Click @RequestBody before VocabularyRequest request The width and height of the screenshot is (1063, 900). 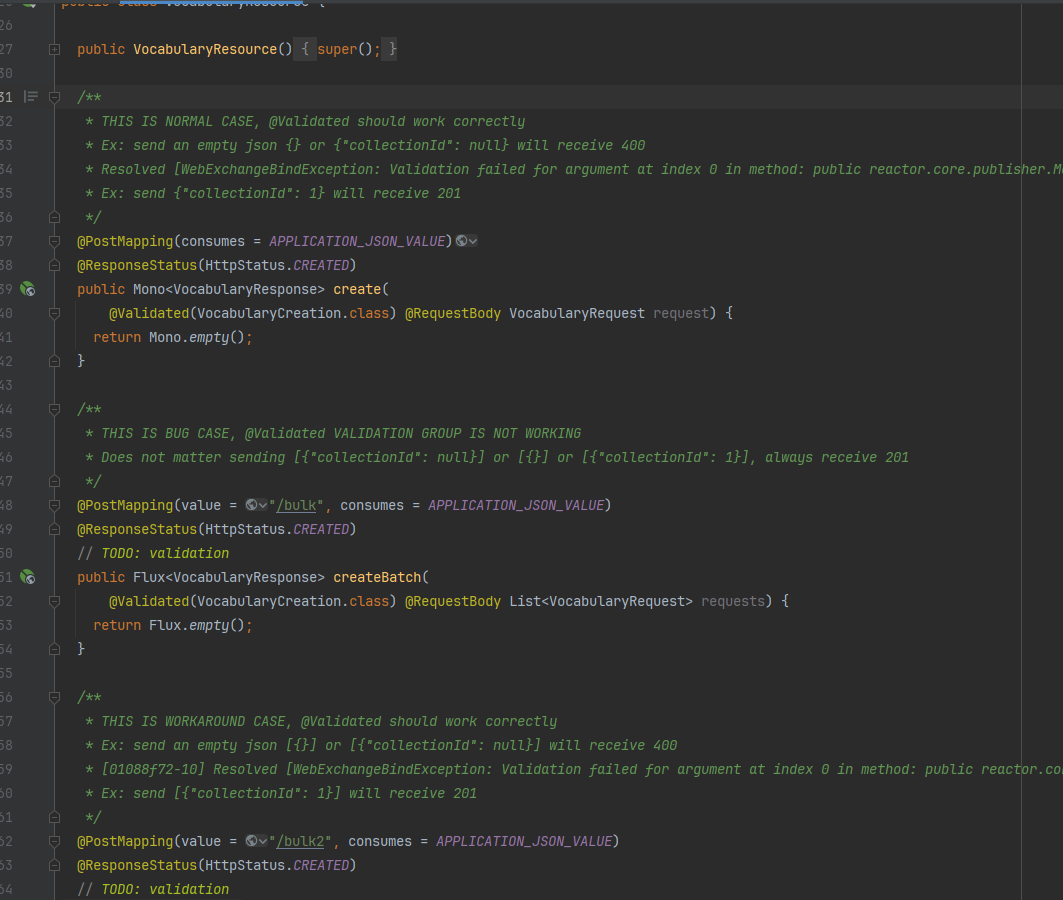click(453, 313)
